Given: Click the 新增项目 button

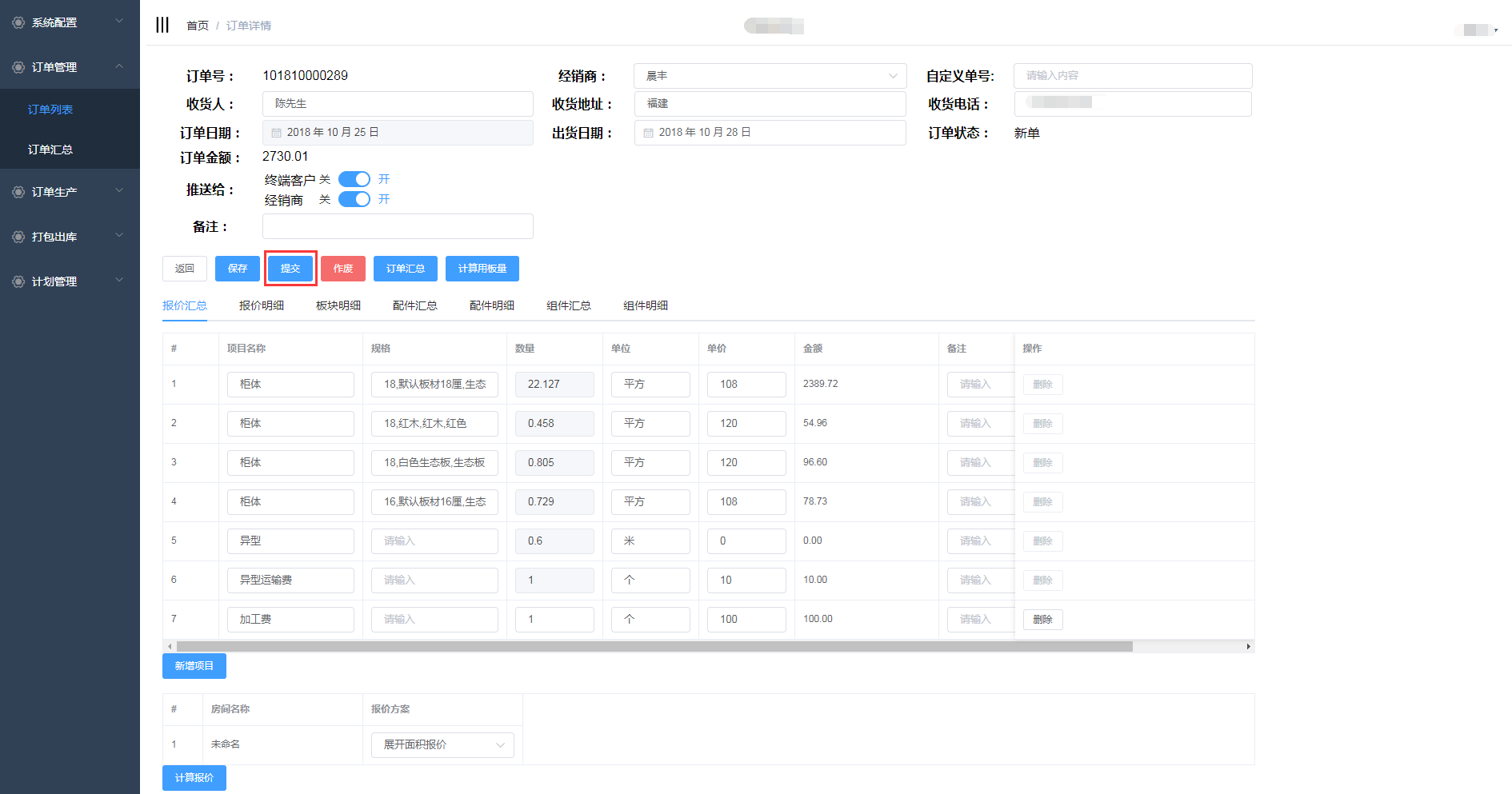Looking at the screenshot, I should [x=194, y=666].
